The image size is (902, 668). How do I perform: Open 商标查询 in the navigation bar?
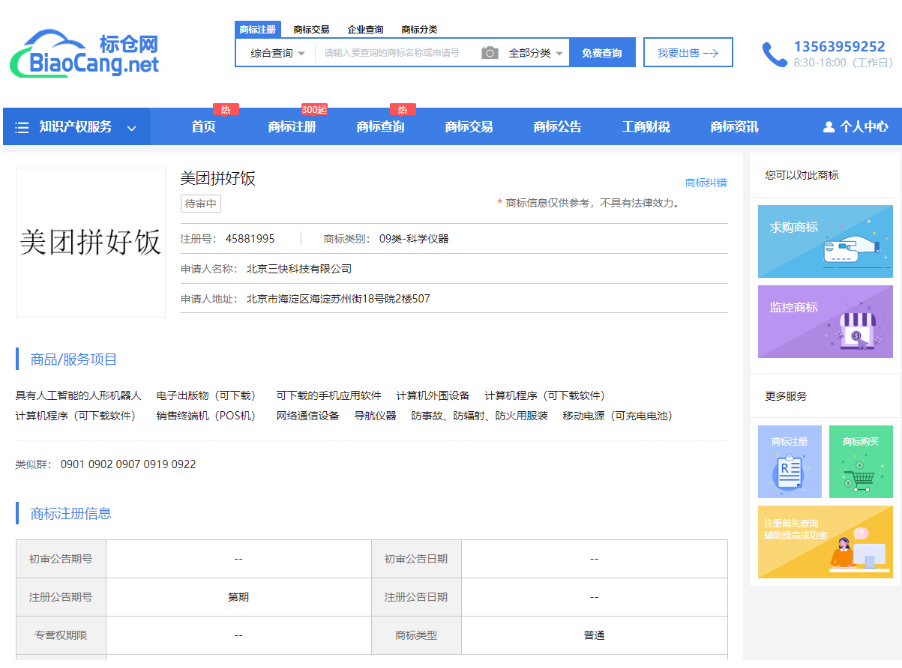click(380, 127)
